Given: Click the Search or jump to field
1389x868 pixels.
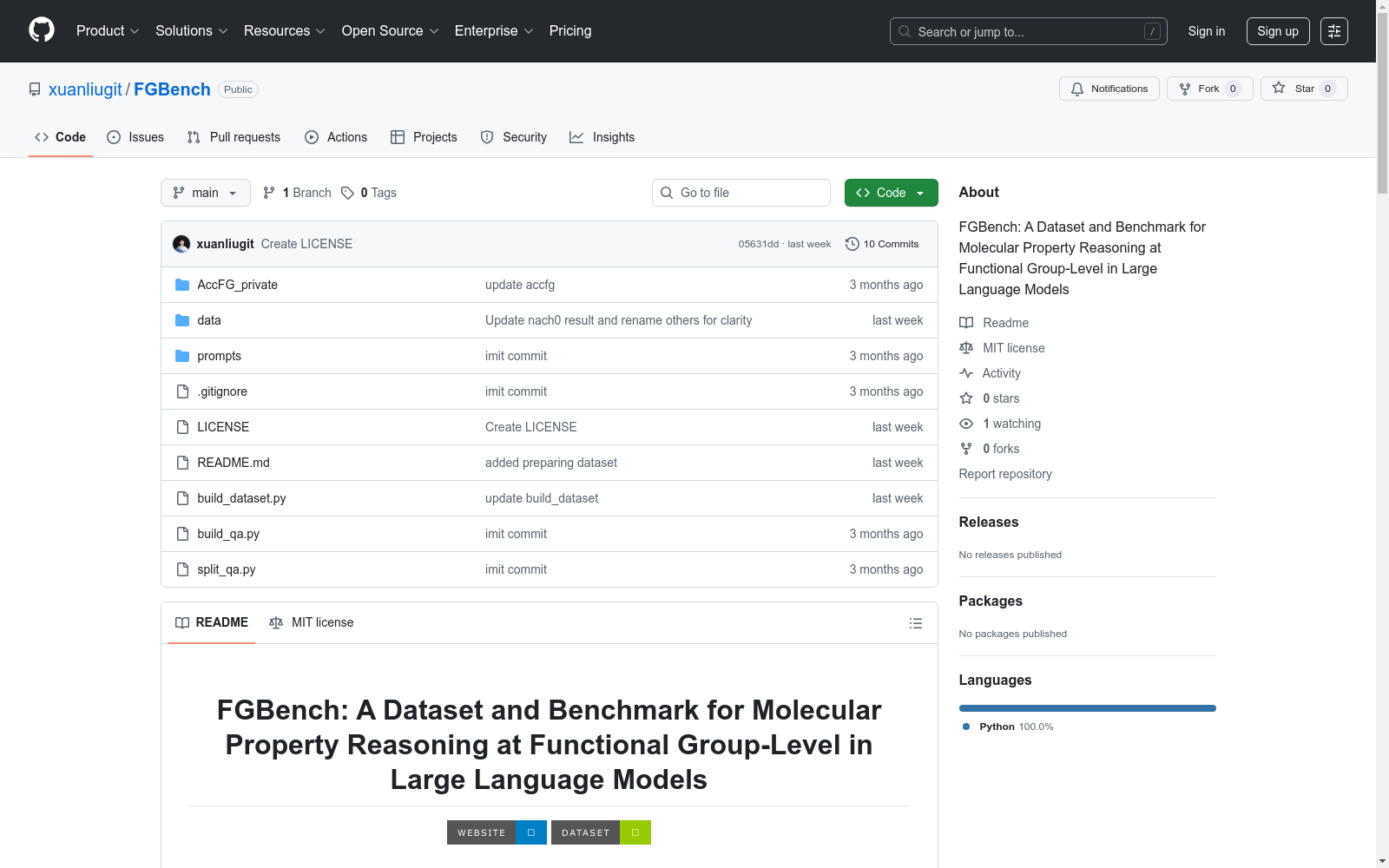Looking at the screenshot, I should [1029, 31].
